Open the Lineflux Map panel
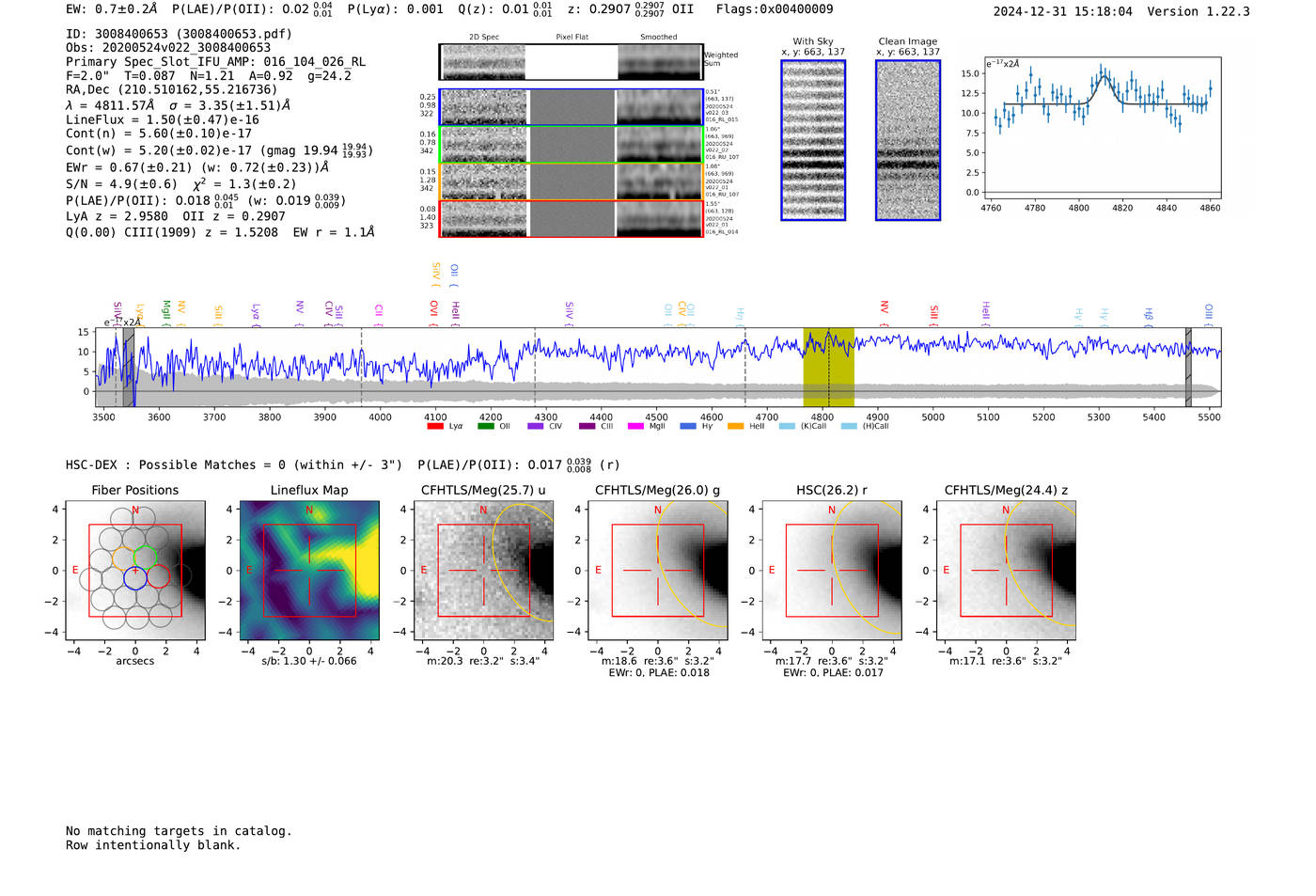Screen dimensions: 1316x896 [309, 571]
